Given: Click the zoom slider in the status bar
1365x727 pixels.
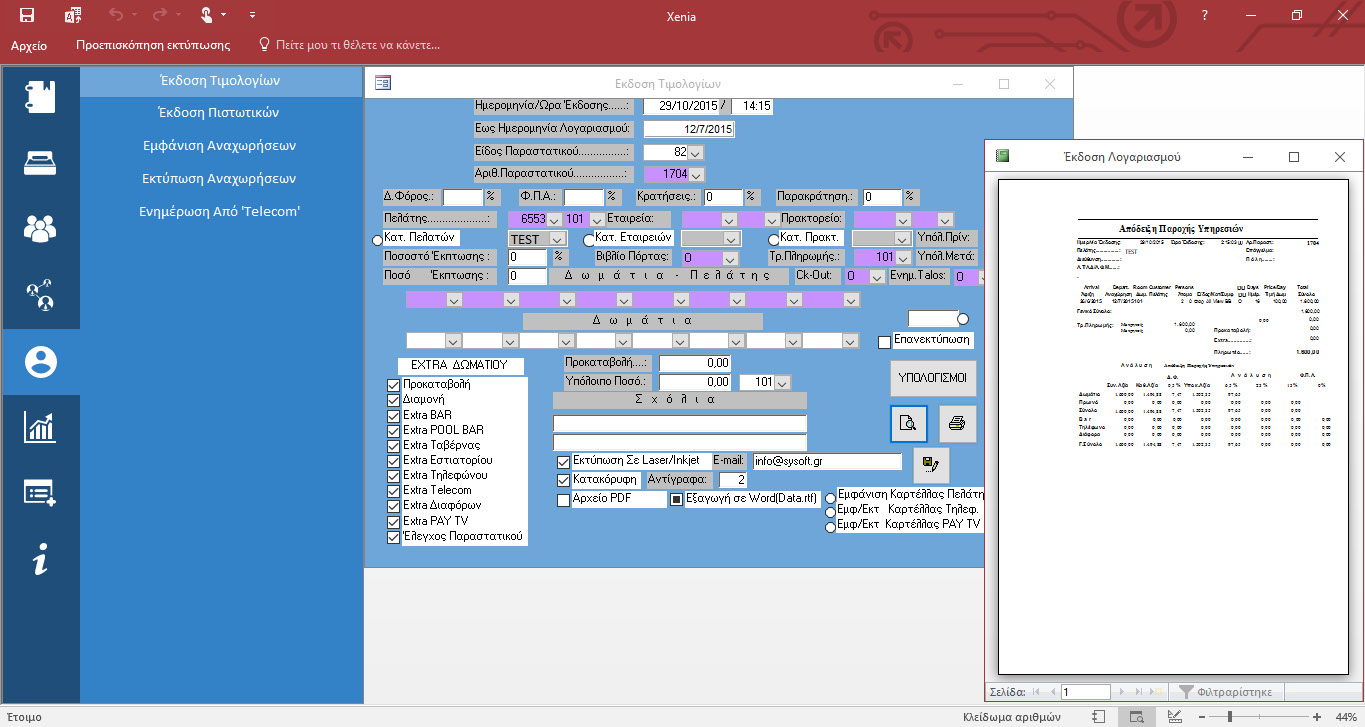Looking at the screenshot, I should (1229, 717).
